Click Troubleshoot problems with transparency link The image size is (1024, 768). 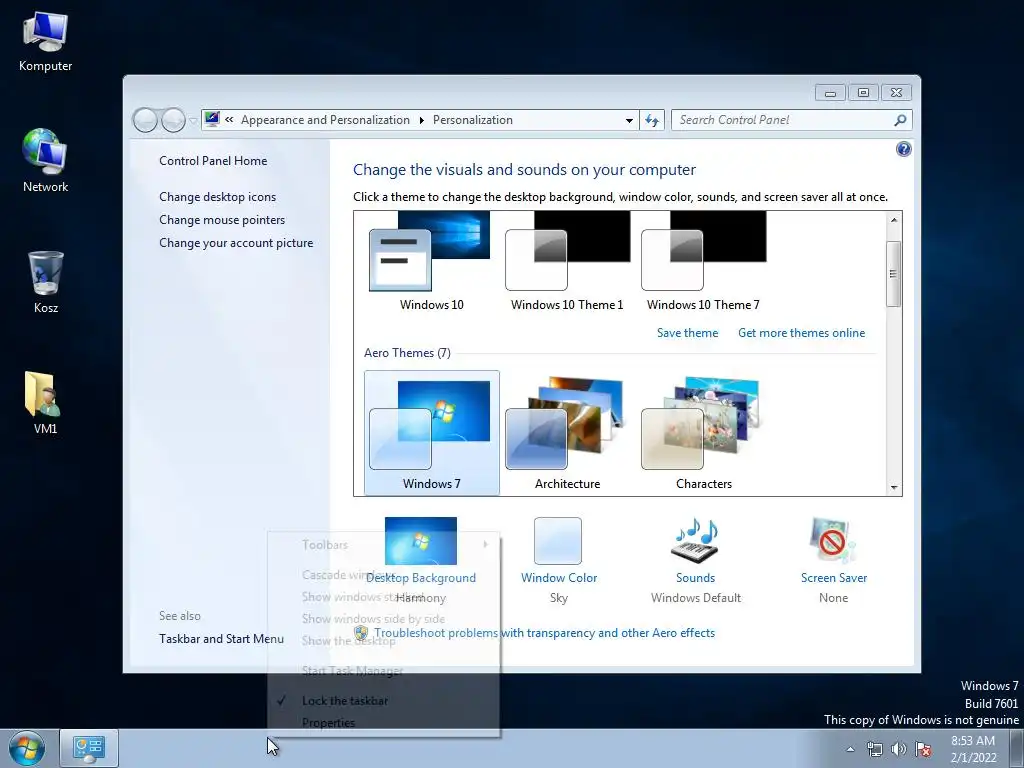[x=544, y=633]
